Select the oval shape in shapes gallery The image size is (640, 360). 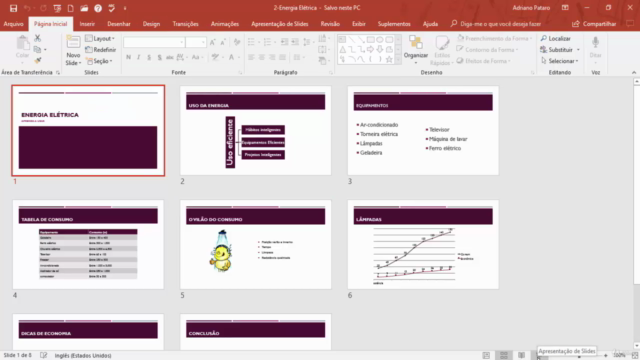click(380, 40)
